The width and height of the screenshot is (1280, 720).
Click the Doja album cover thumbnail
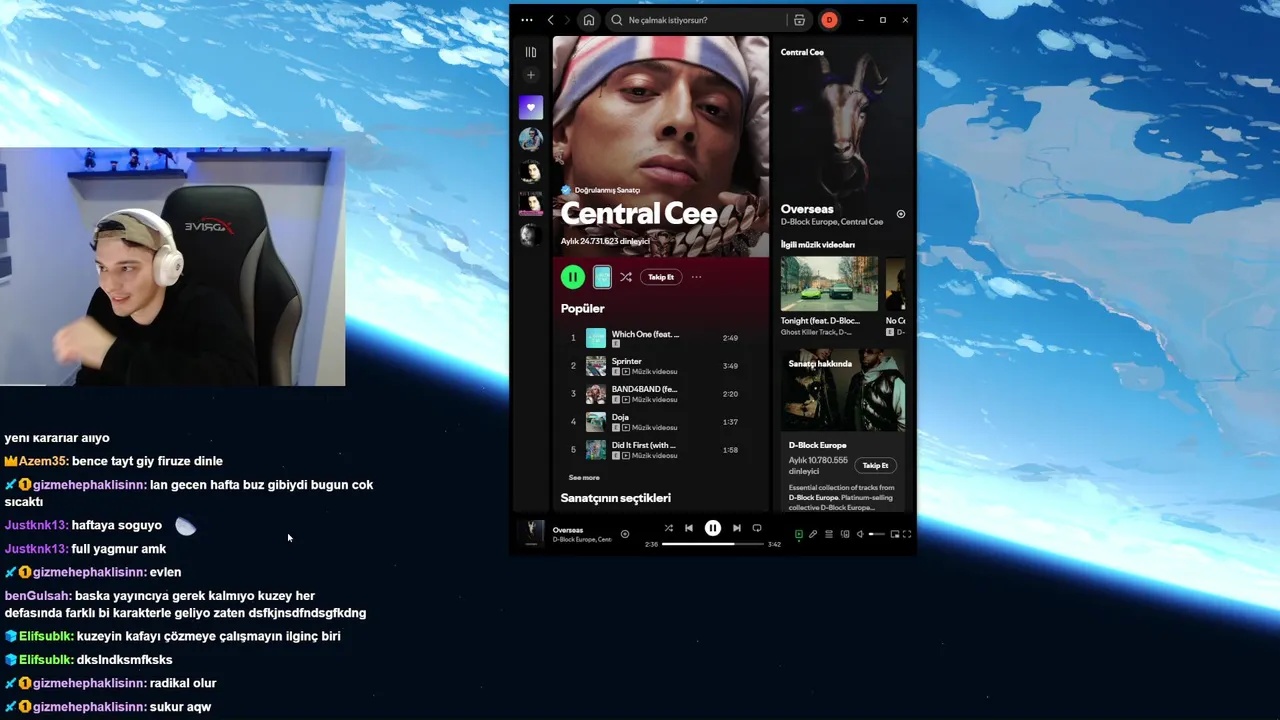(596, 422)
